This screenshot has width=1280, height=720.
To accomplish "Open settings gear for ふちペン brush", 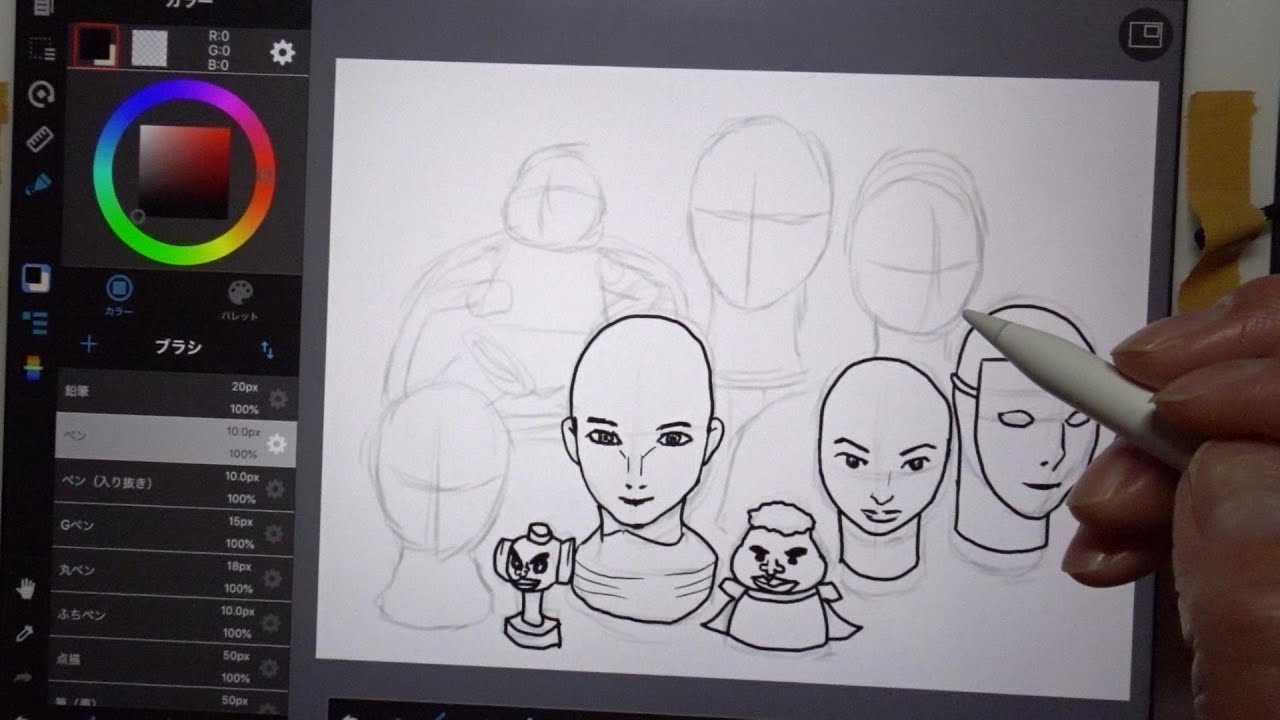I will (270, 624).
